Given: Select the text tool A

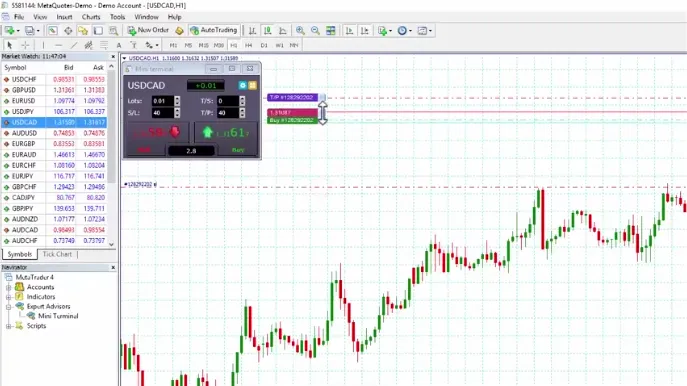Looking at the screenshot, I should 119,45.
